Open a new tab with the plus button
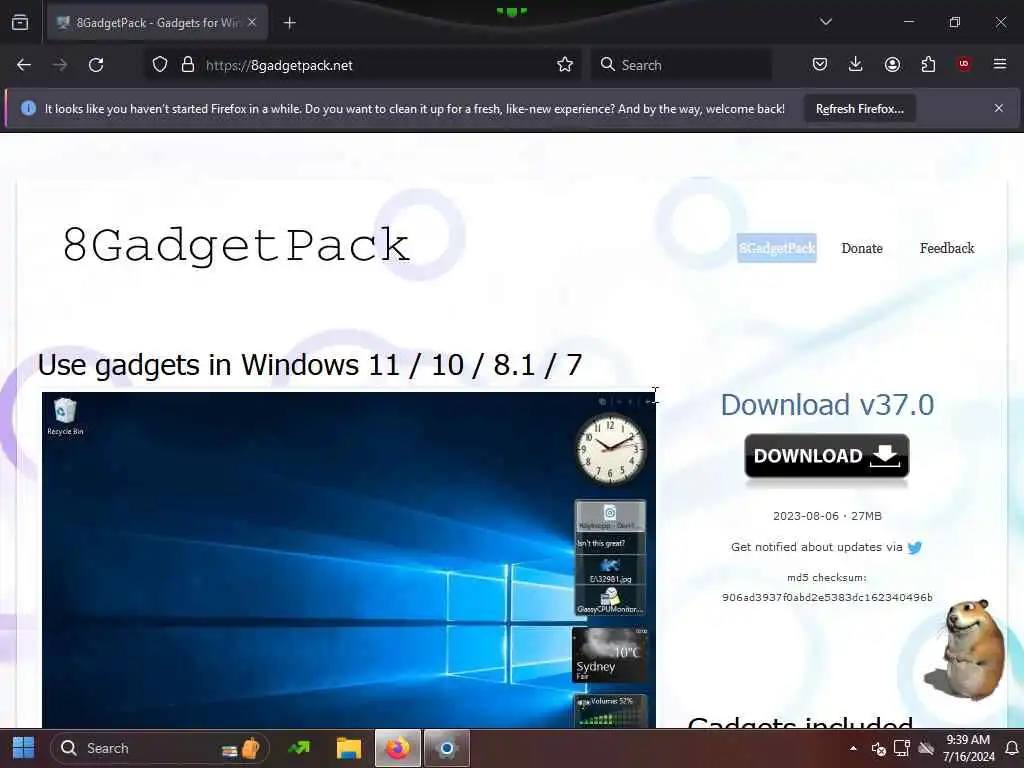 (x=290, y=23)
